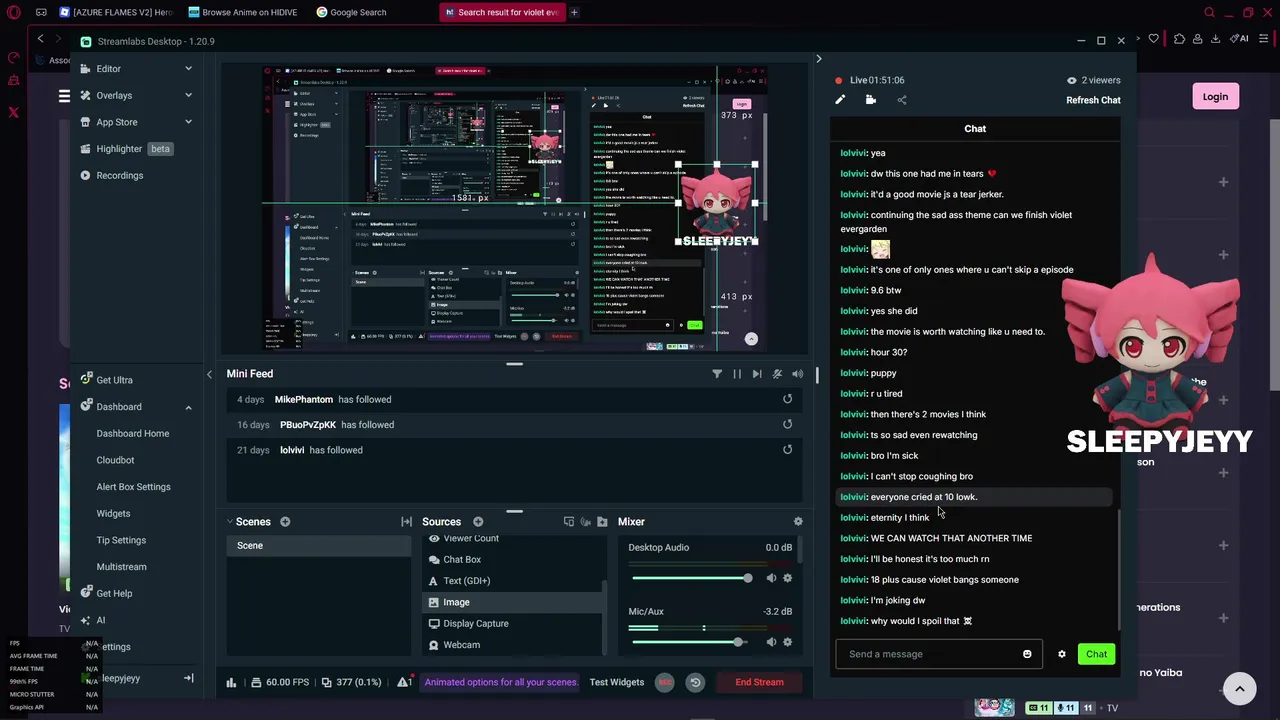Screen dimensions: 1280x720
Task: Expand the Scenes collection dropdown arrow
Action: click(x=229, y=521)
